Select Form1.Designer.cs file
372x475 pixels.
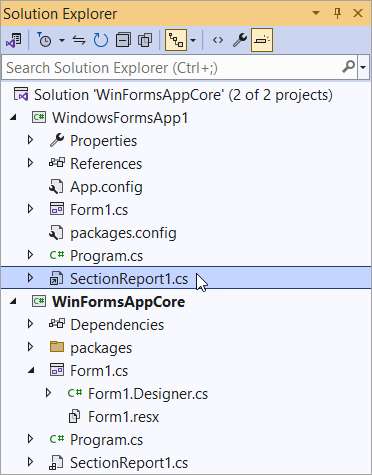[x=148, y=394]
